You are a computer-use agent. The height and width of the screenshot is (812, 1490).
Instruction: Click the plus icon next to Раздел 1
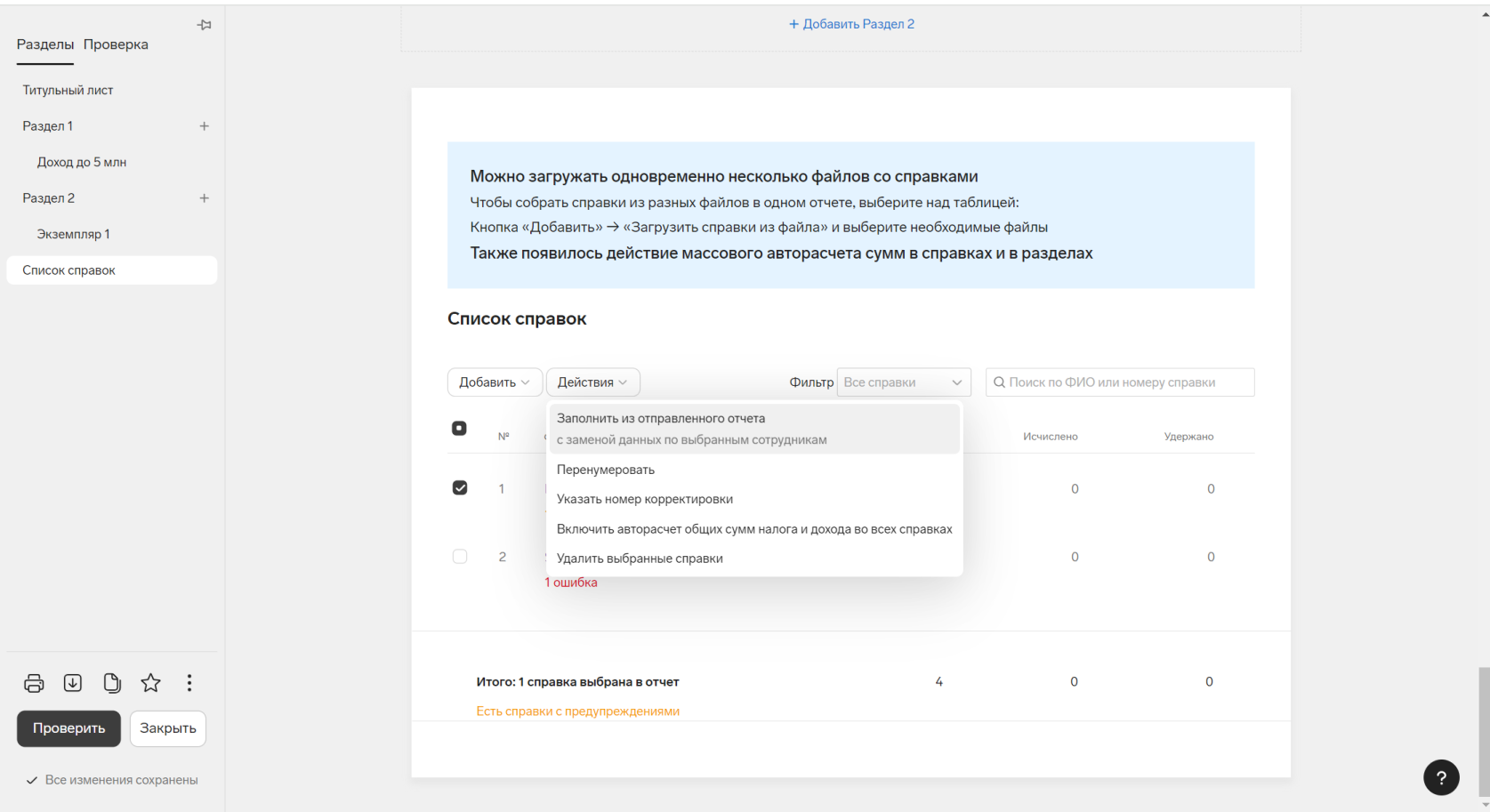point(204,126)
